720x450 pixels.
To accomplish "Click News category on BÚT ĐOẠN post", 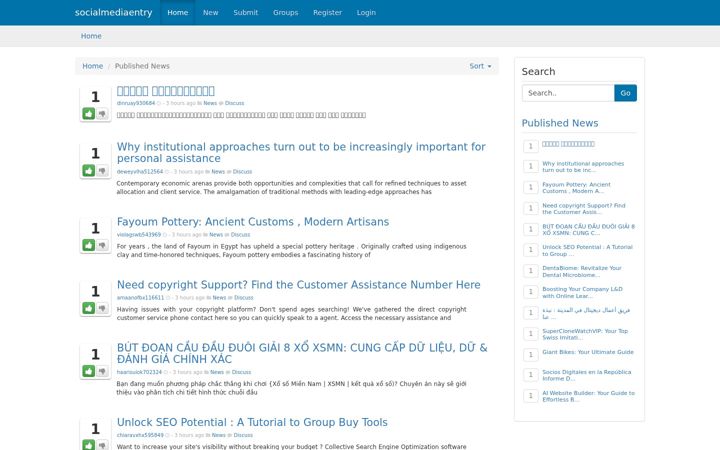I will [x=217, y=372].
